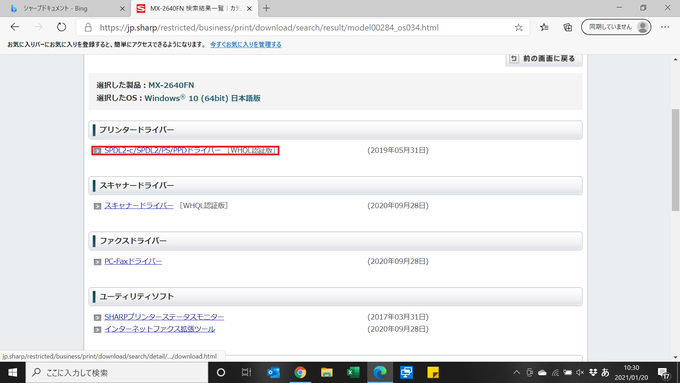
Task: Add this page to favorites star
Action: coord(519,28)
